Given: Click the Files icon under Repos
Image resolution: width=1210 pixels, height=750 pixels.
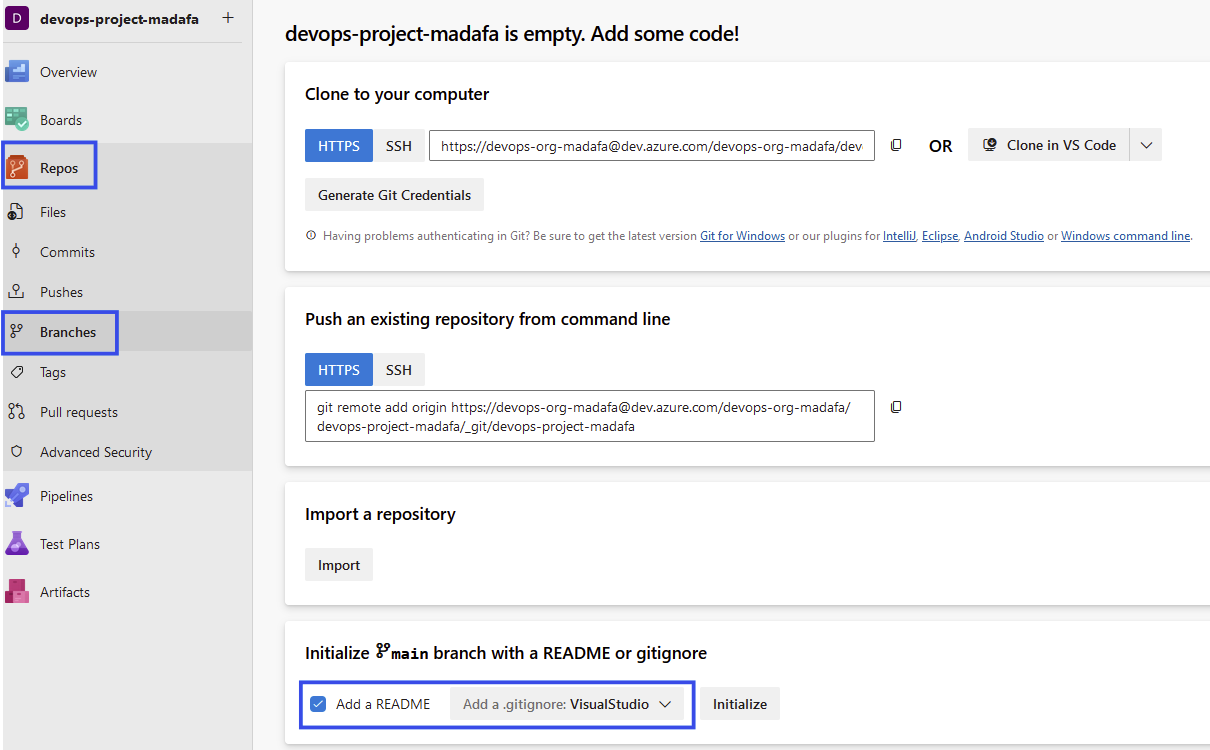Looking at the screenshot, I should coord(16,212).
